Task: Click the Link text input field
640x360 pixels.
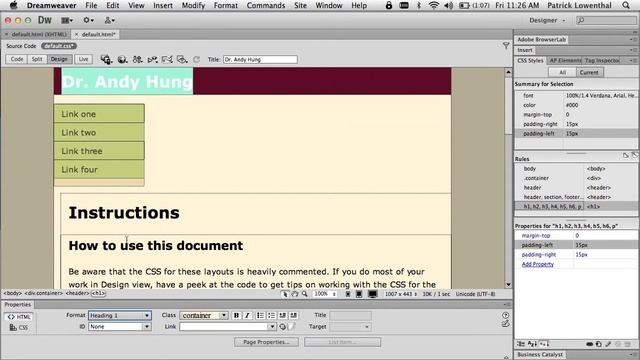Action: pyautogui.click(x=223, y=327)
